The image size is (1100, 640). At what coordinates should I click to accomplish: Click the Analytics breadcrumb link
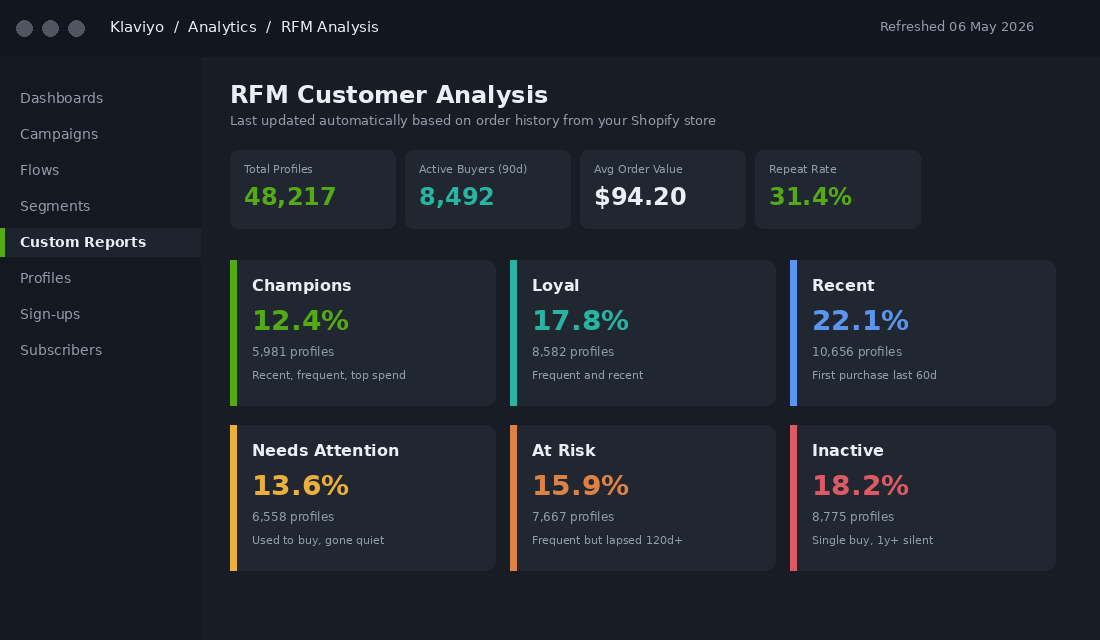222,27
